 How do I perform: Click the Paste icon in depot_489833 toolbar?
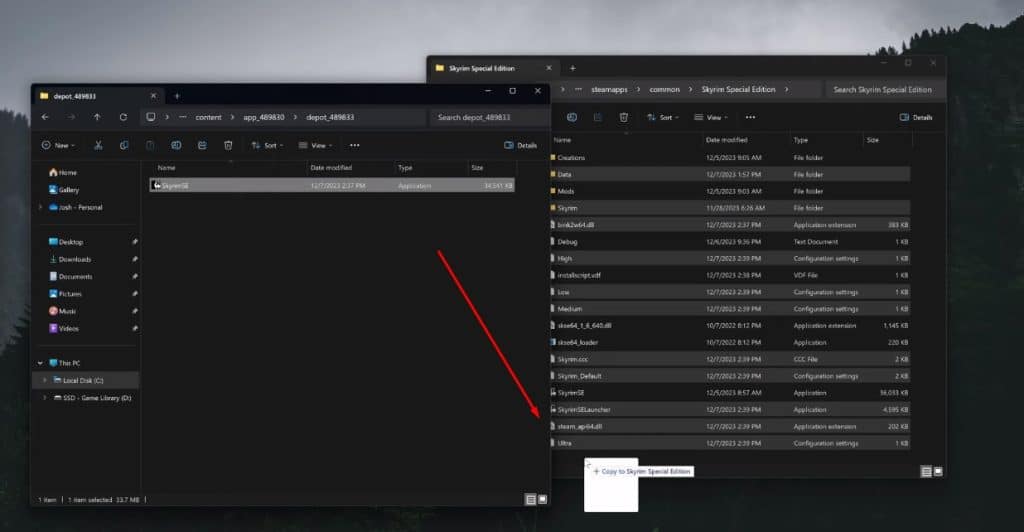(150, 145)
